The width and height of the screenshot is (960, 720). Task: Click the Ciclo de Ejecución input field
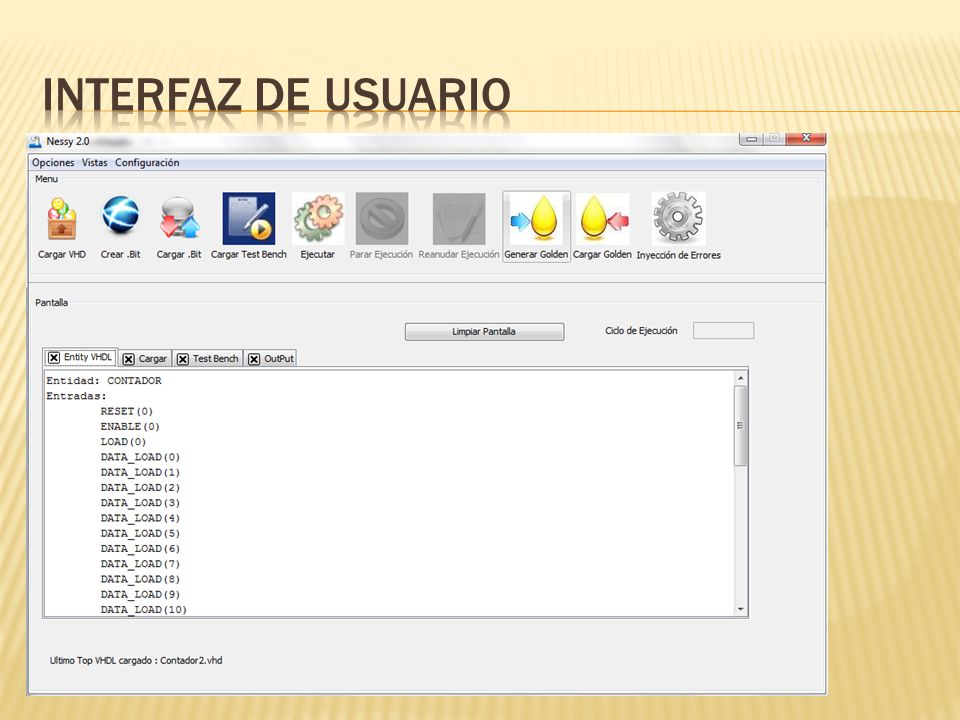[723, 331]
